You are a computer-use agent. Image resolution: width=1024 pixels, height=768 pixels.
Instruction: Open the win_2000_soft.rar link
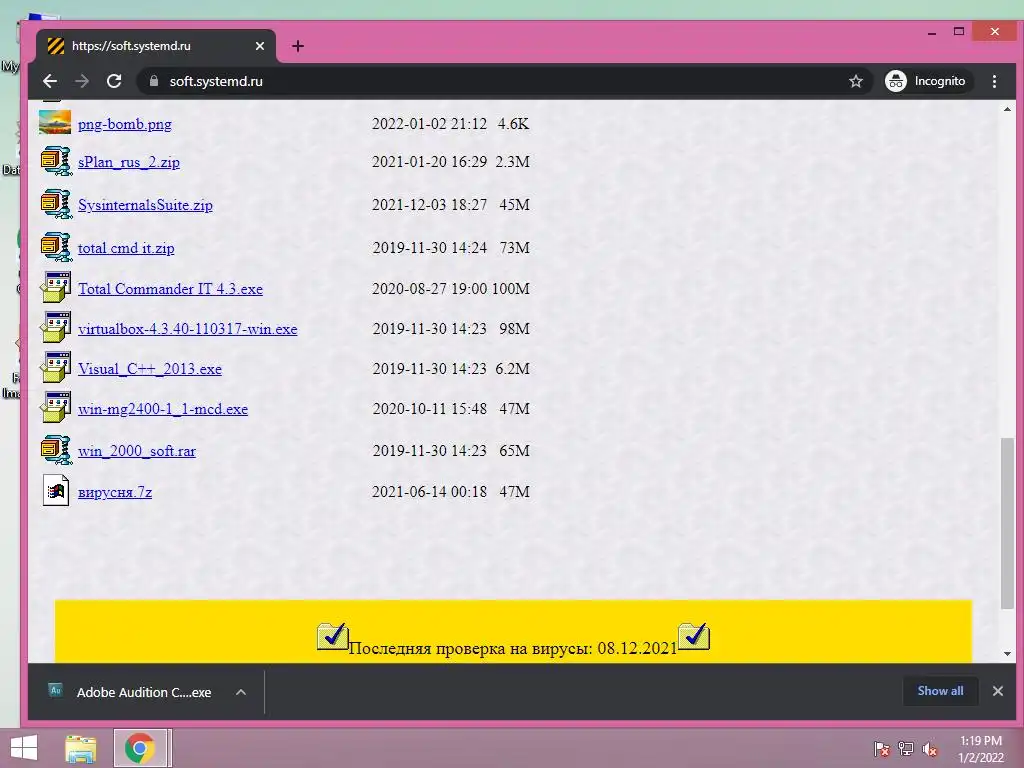coord(136,451)
